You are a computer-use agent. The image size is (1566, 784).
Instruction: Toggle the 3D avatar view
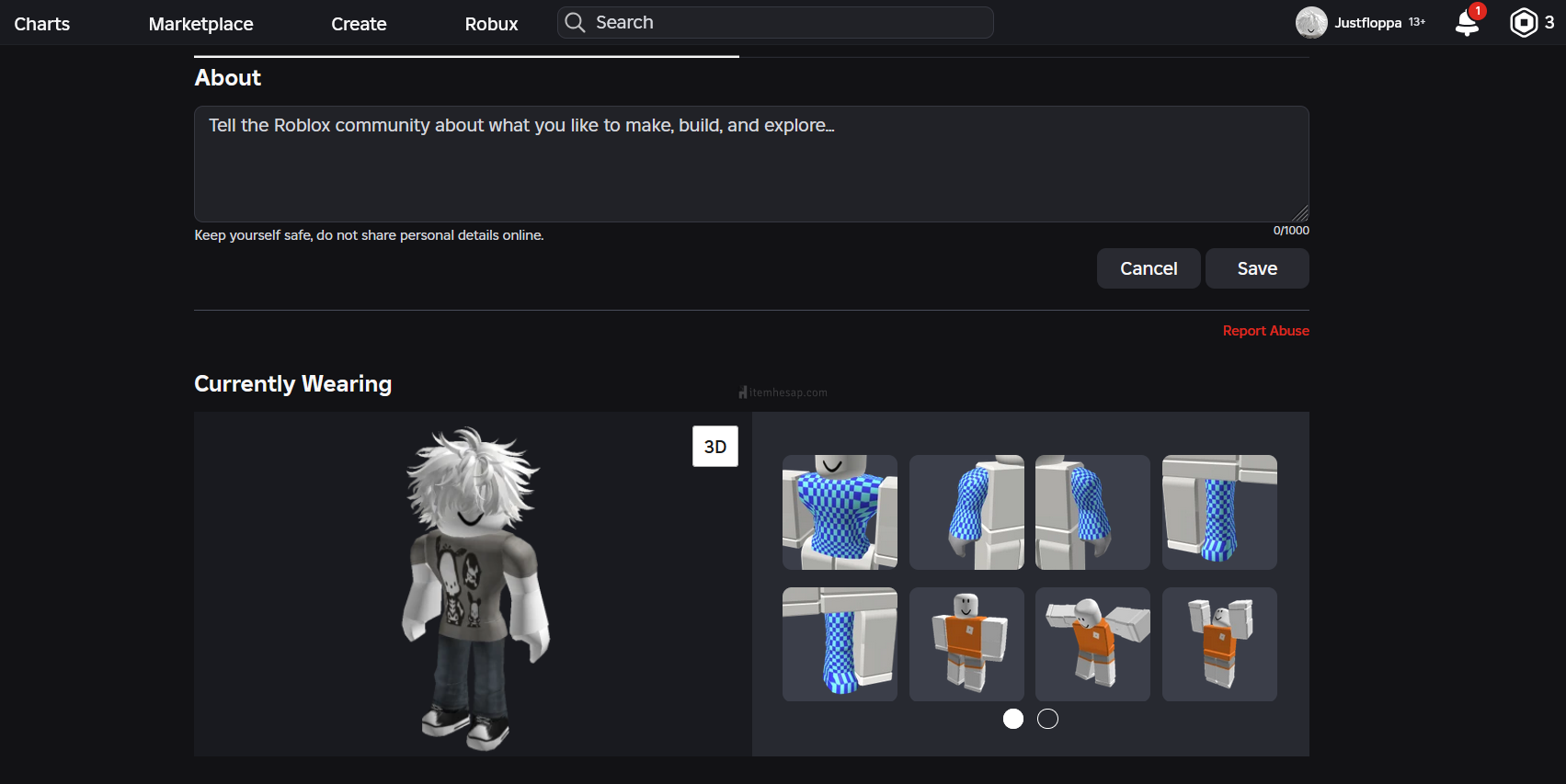click(x=714, y=447)
